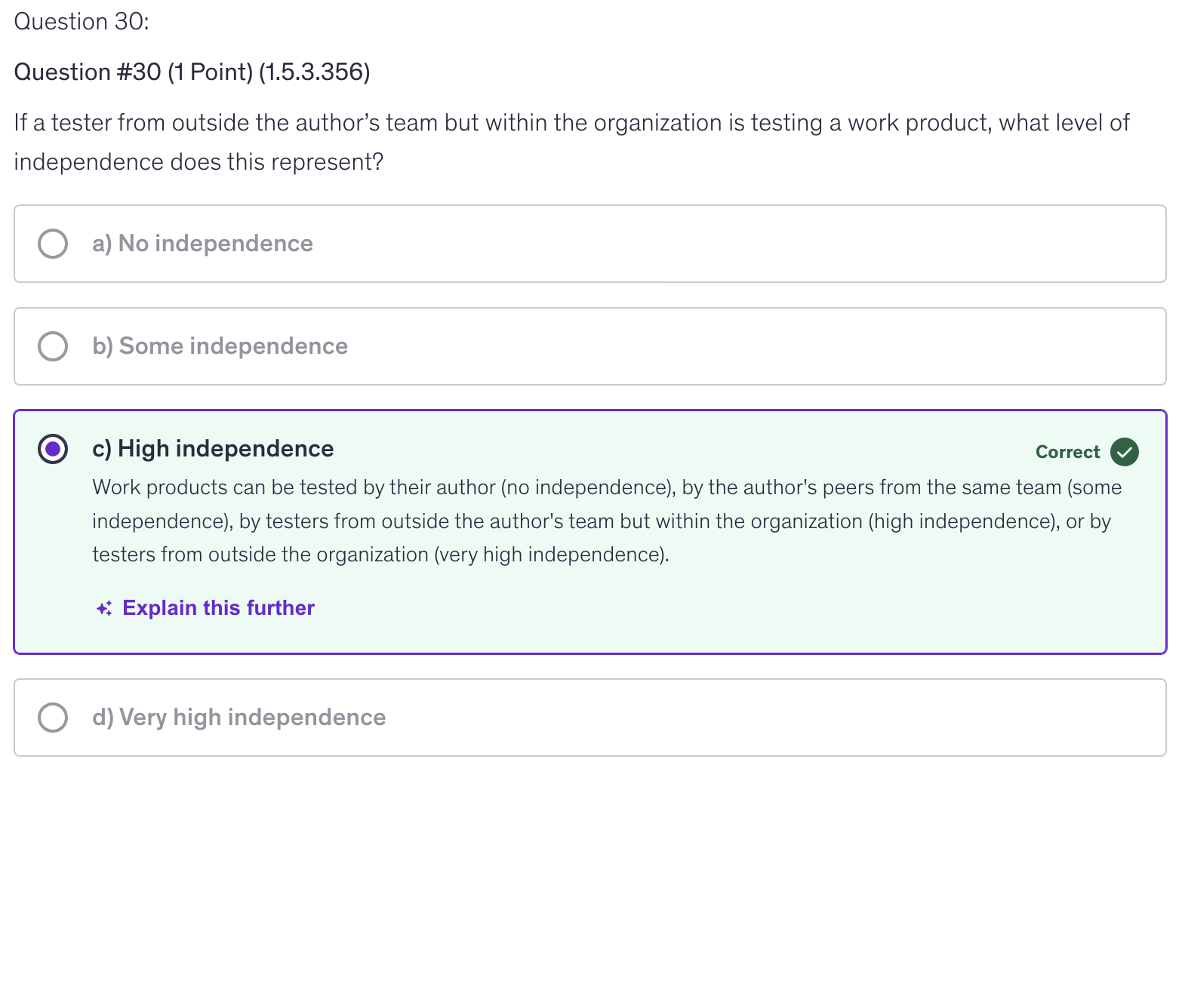Click the green "Correct" status label
Screen dimensions: 1182x1008
coord(1067,452)
